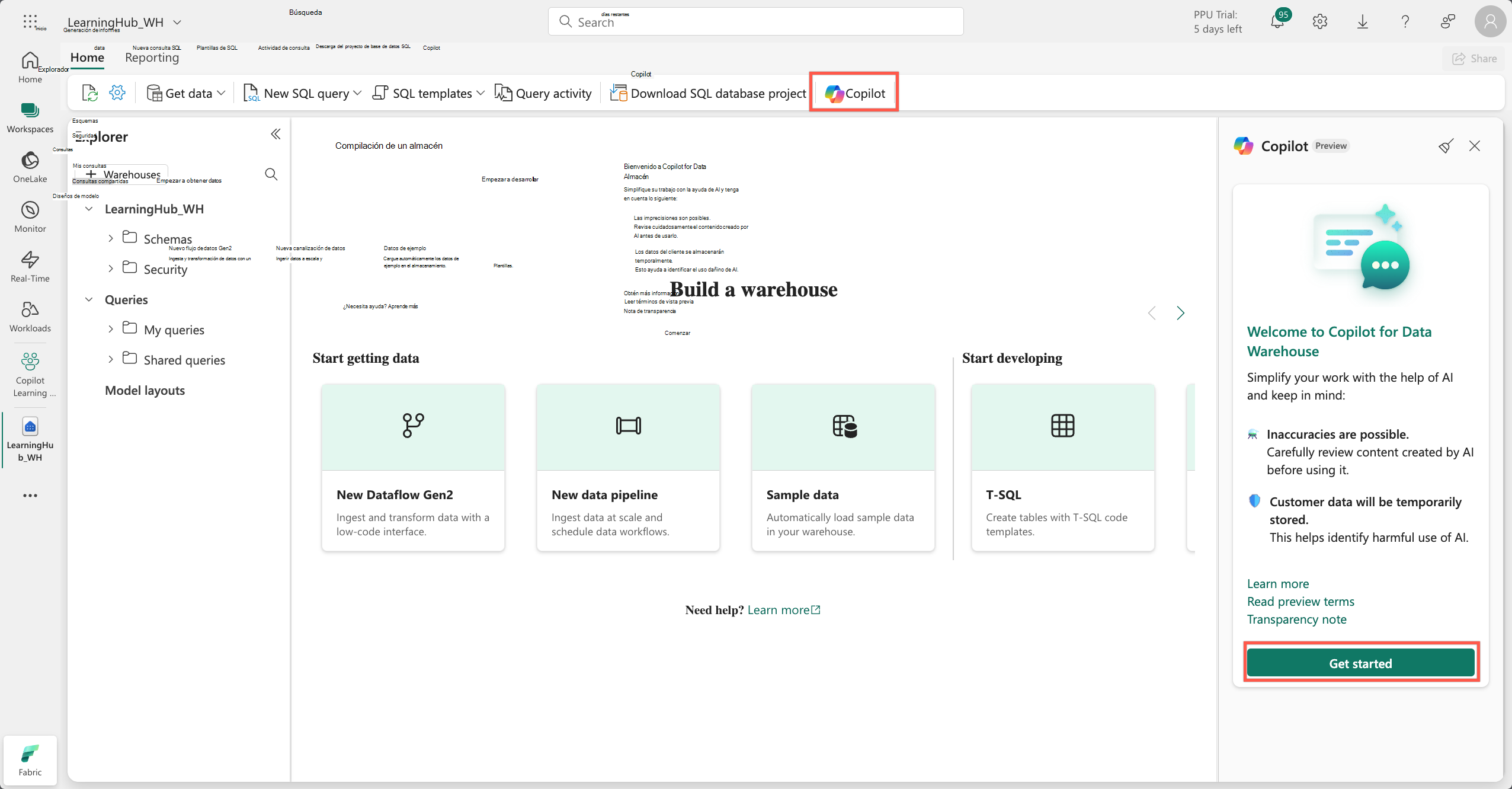Open Monitor in left navigation
The width and height of the screenshot is (1512, 789).
(x=30, y=217)
